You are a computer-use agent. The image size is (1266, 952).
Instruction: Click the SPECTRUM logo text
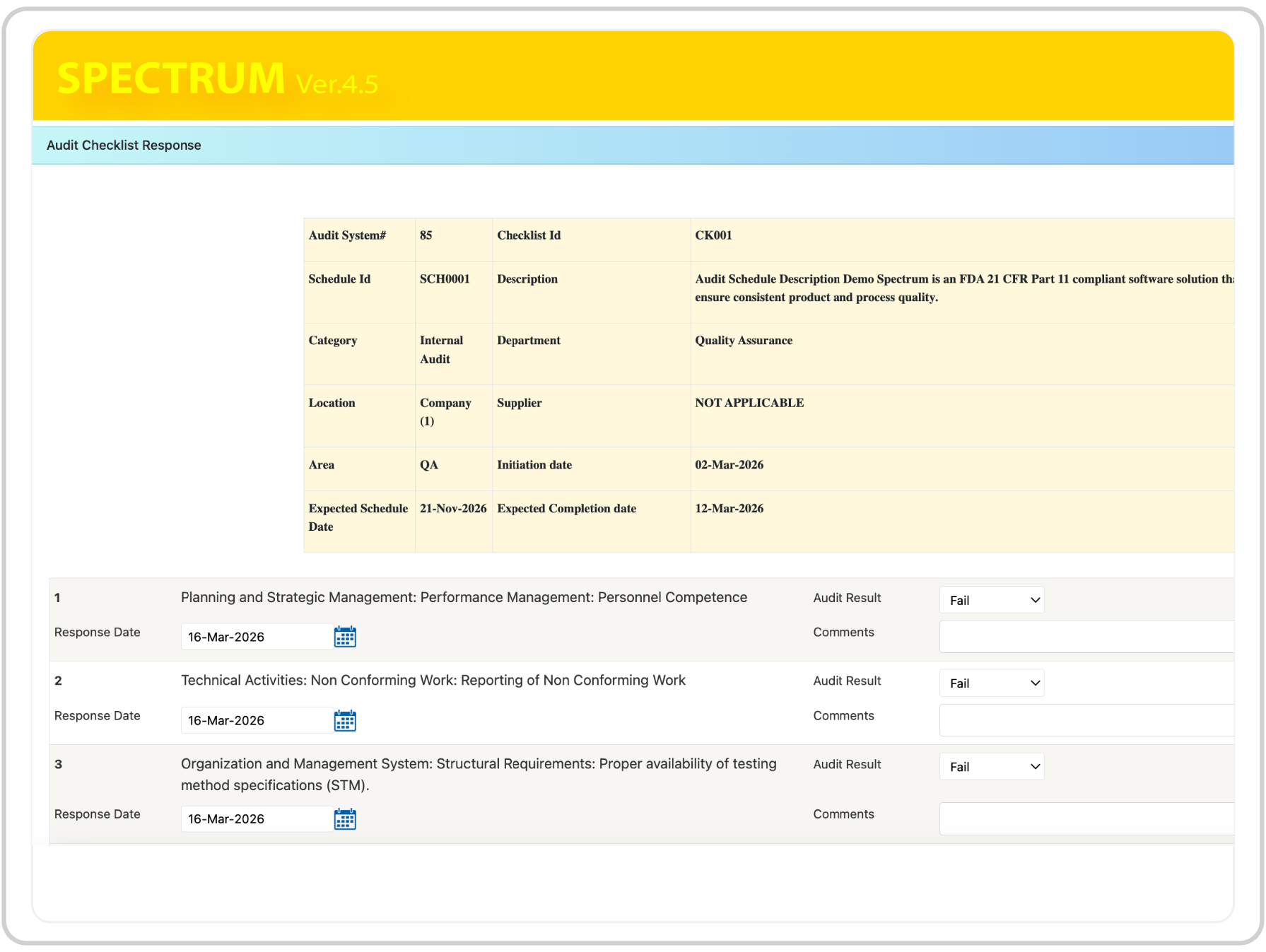[x=171, y=78]
